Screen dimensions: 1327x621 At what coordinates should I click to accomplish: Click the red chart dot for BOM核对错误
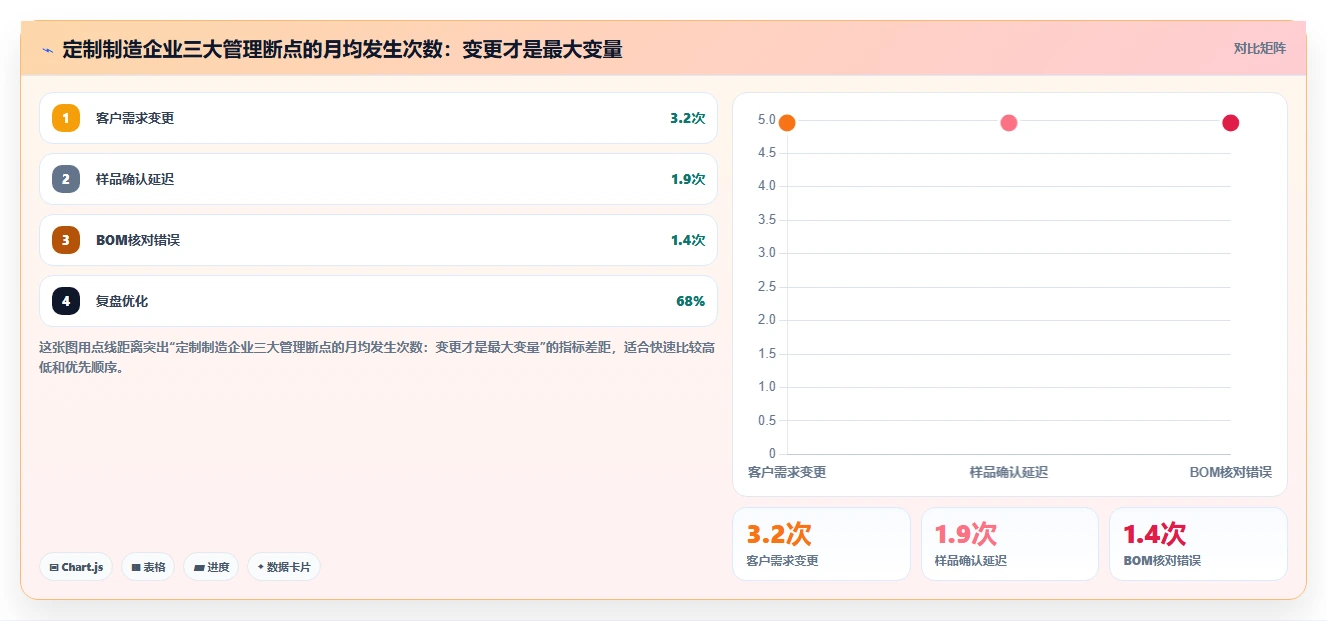[x=1231, y=123]
